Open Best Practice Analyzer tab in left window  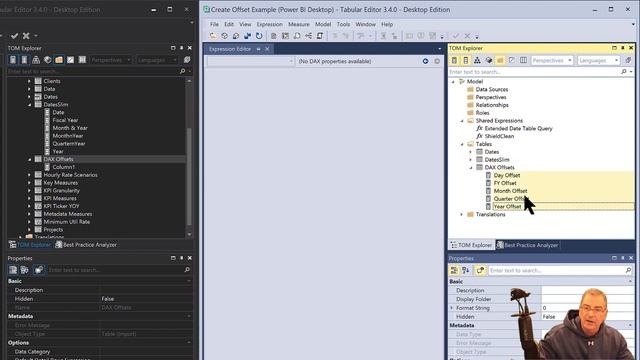(86, 245)
